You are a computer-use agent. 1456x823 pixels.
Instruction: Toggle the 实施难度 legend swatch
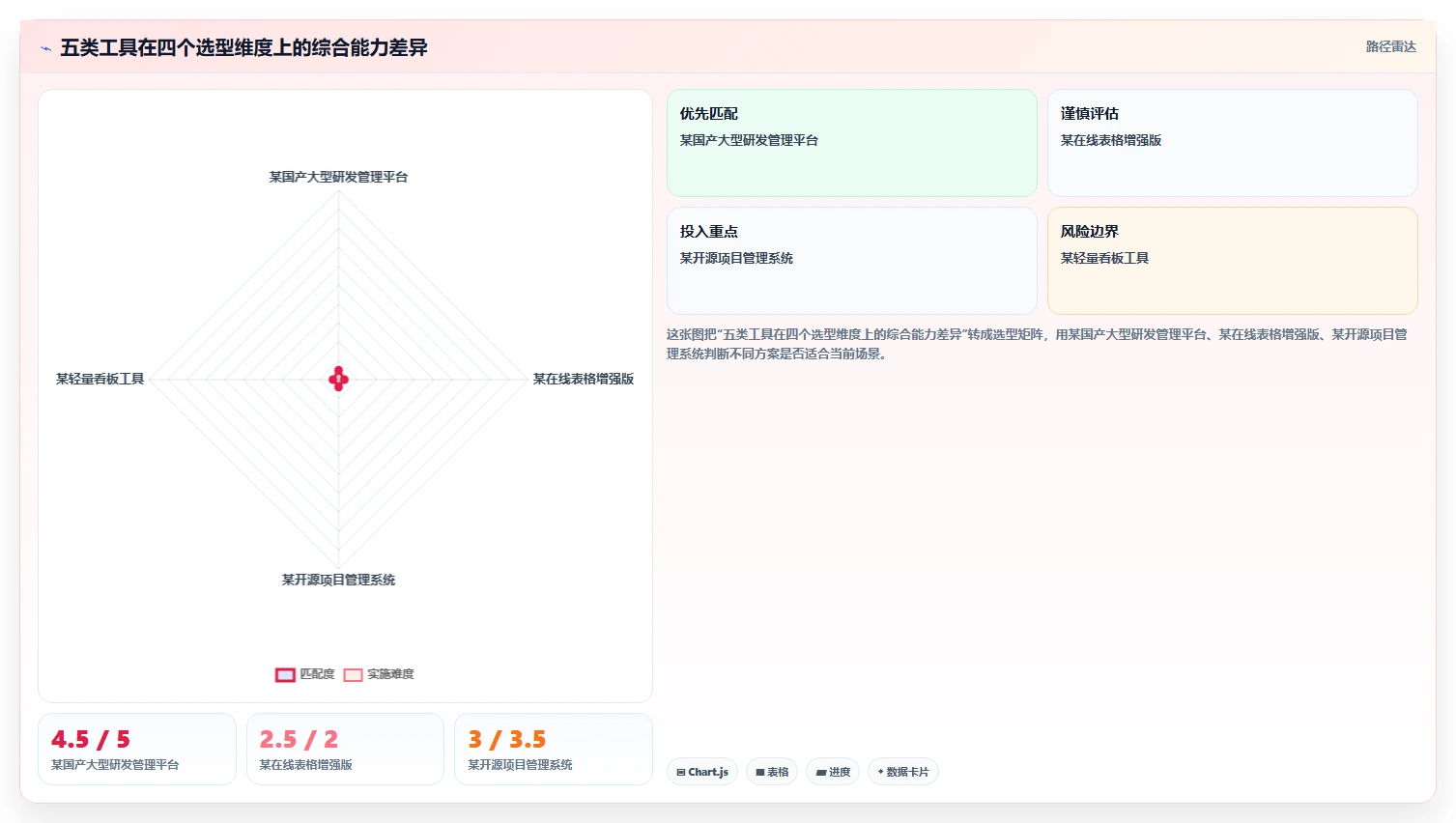click(353, 674)
